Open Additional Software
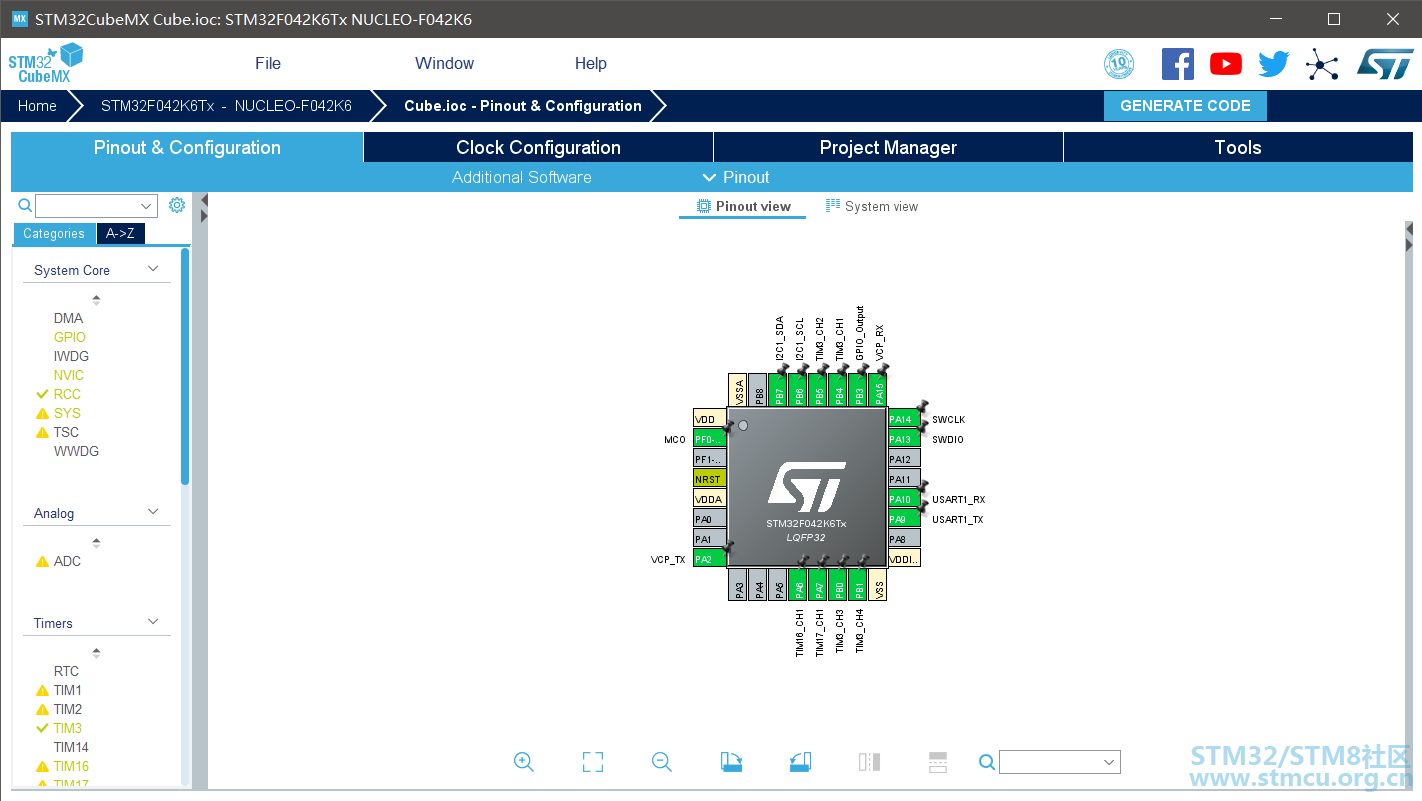This screenshot has width=1422, height=801. [x=521, y=177]
